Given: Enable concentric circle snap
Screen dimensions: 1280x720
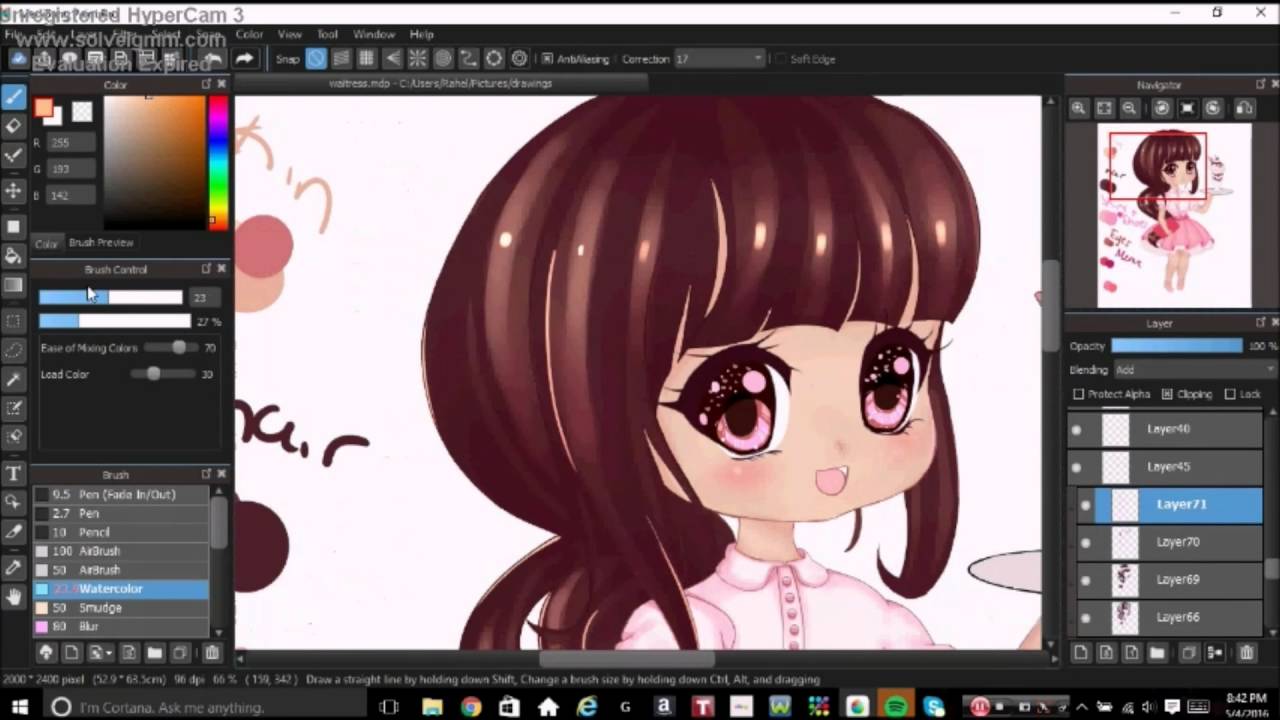Looking at the screenshot, I should tap(443, 59).
